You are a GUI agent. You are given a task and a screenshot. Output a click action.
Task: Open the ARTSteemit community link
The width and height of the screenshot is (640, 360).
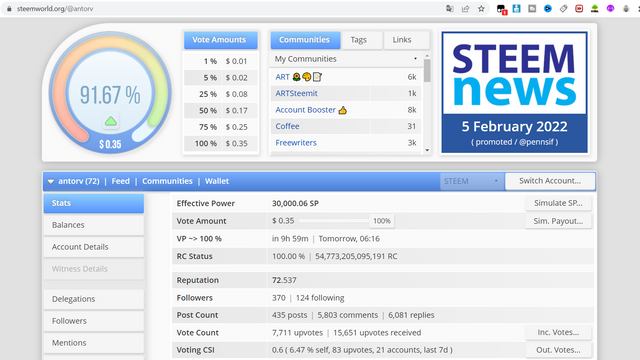pyautogui.click(x=296, y=93)
